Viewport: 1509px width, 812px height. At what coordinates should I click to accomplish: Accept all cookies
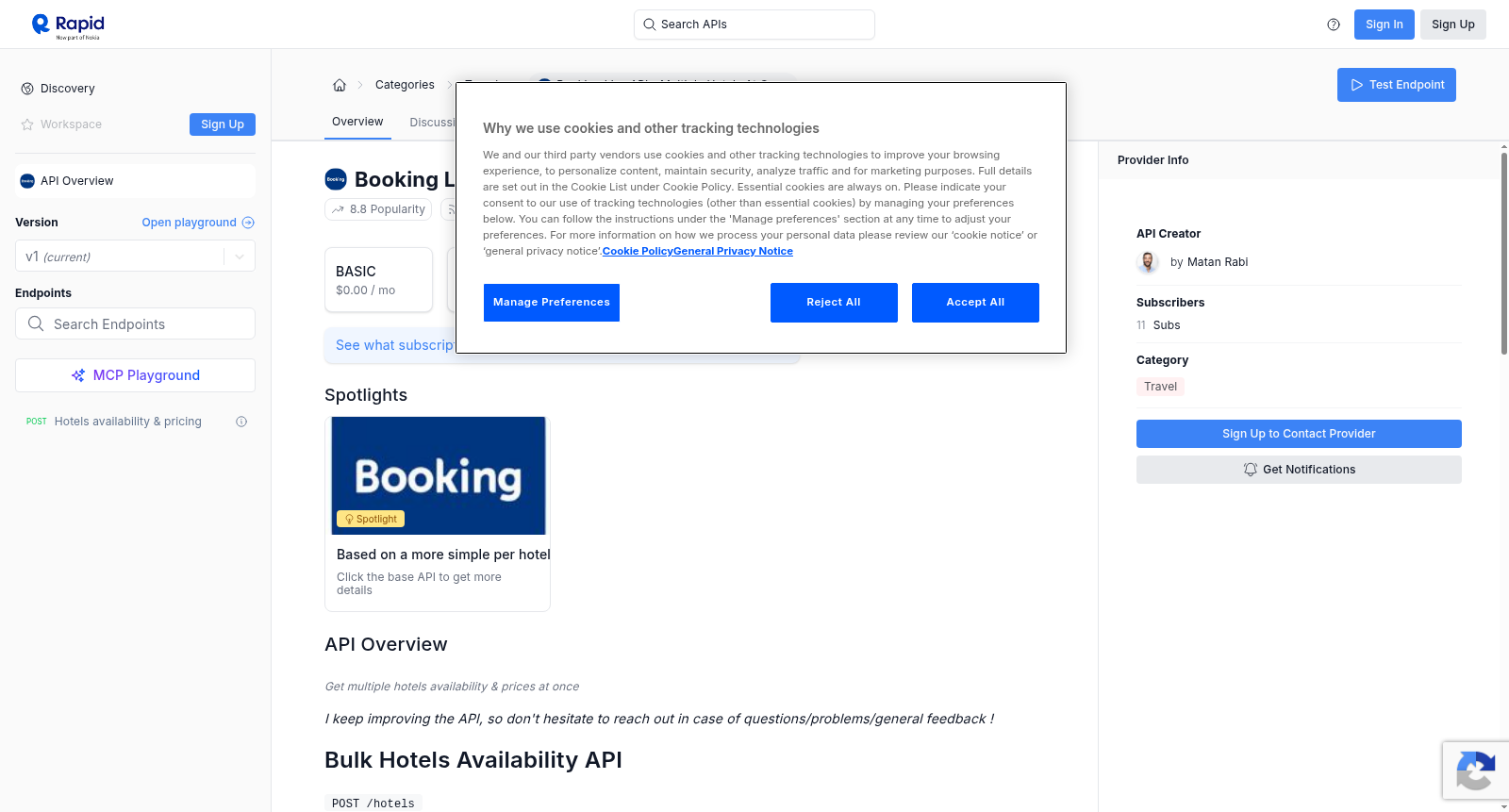pyautogui.click(x=975, y=303)
